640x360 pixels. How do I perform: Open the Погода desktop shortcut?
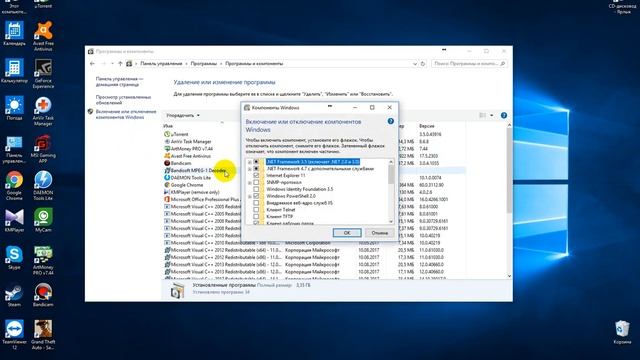tap(14, 108)
